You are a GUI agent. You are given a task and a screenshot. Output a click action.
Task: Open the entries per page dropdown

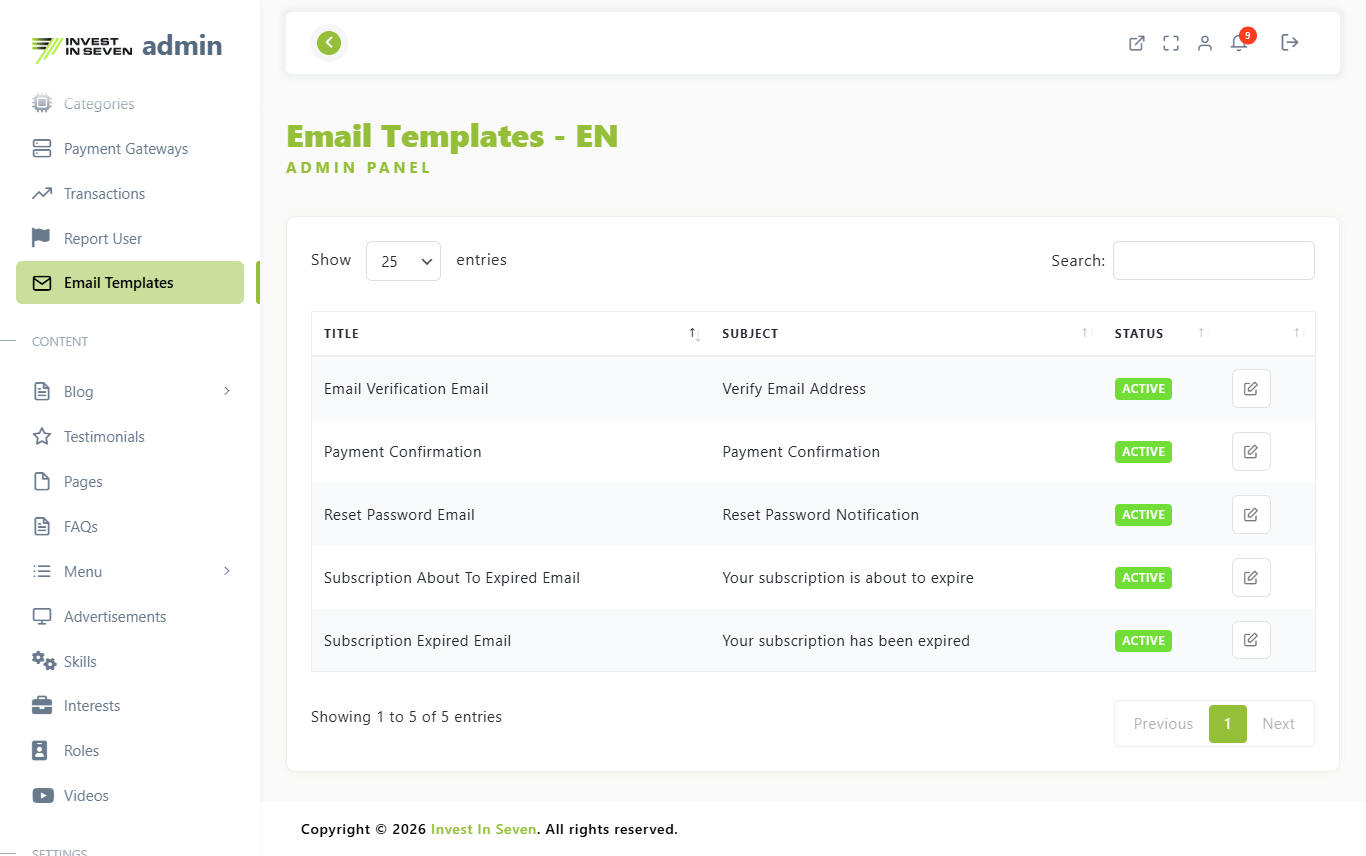click(x=403, y=261)
